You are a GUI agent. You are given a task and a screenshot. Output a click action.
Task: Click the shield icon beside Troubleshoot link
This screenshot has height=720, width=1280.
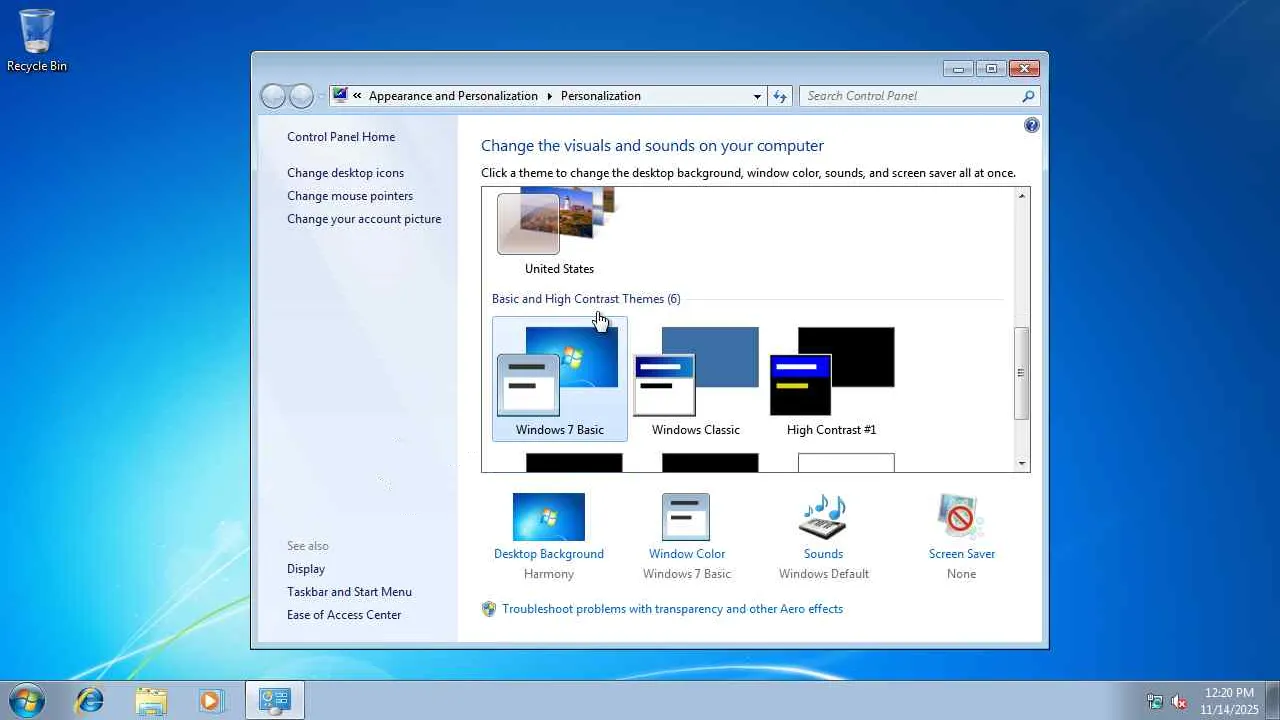[x=489, y=609]
